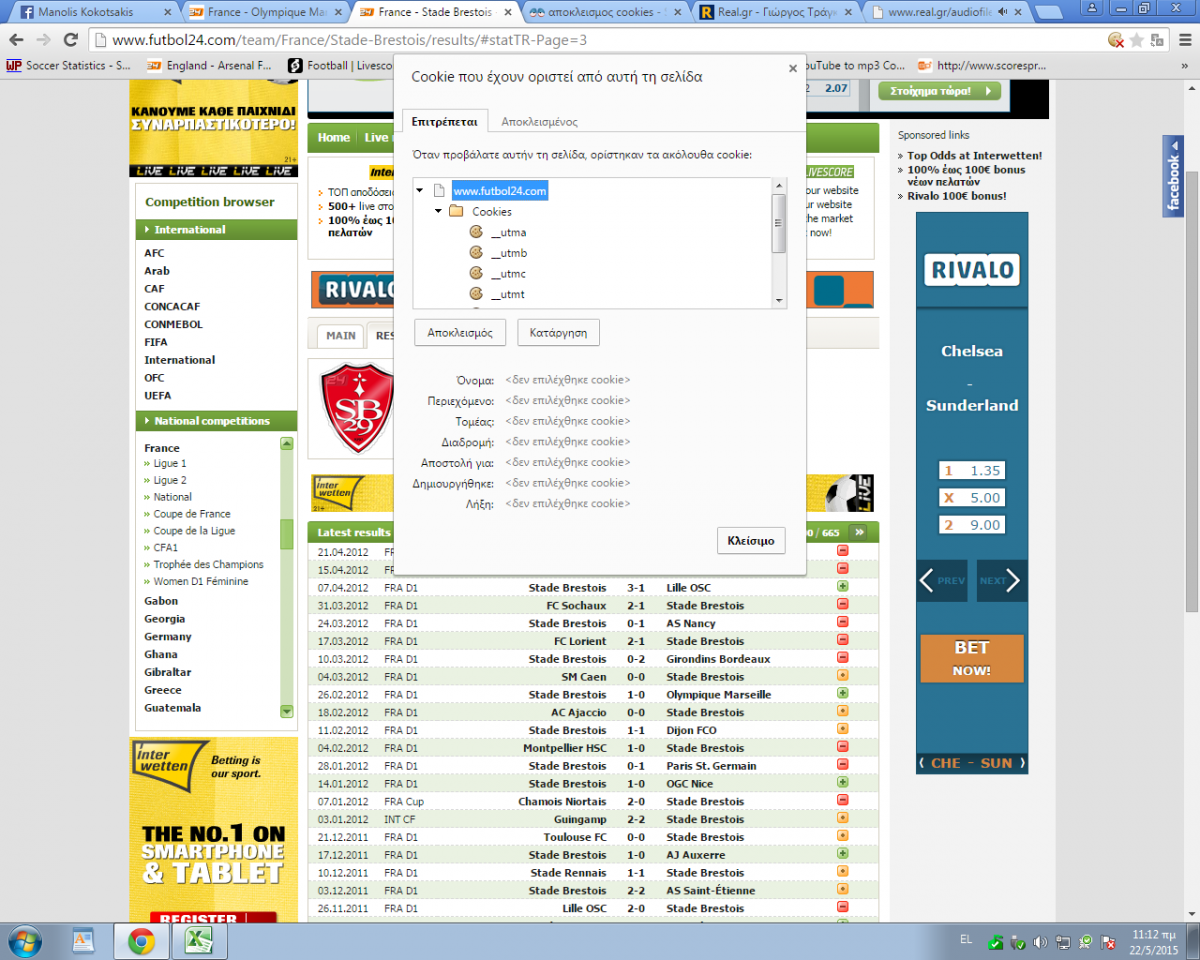Click the next results page arrow
Viewport: 1200px width, 960px height.
coord(859,532)
